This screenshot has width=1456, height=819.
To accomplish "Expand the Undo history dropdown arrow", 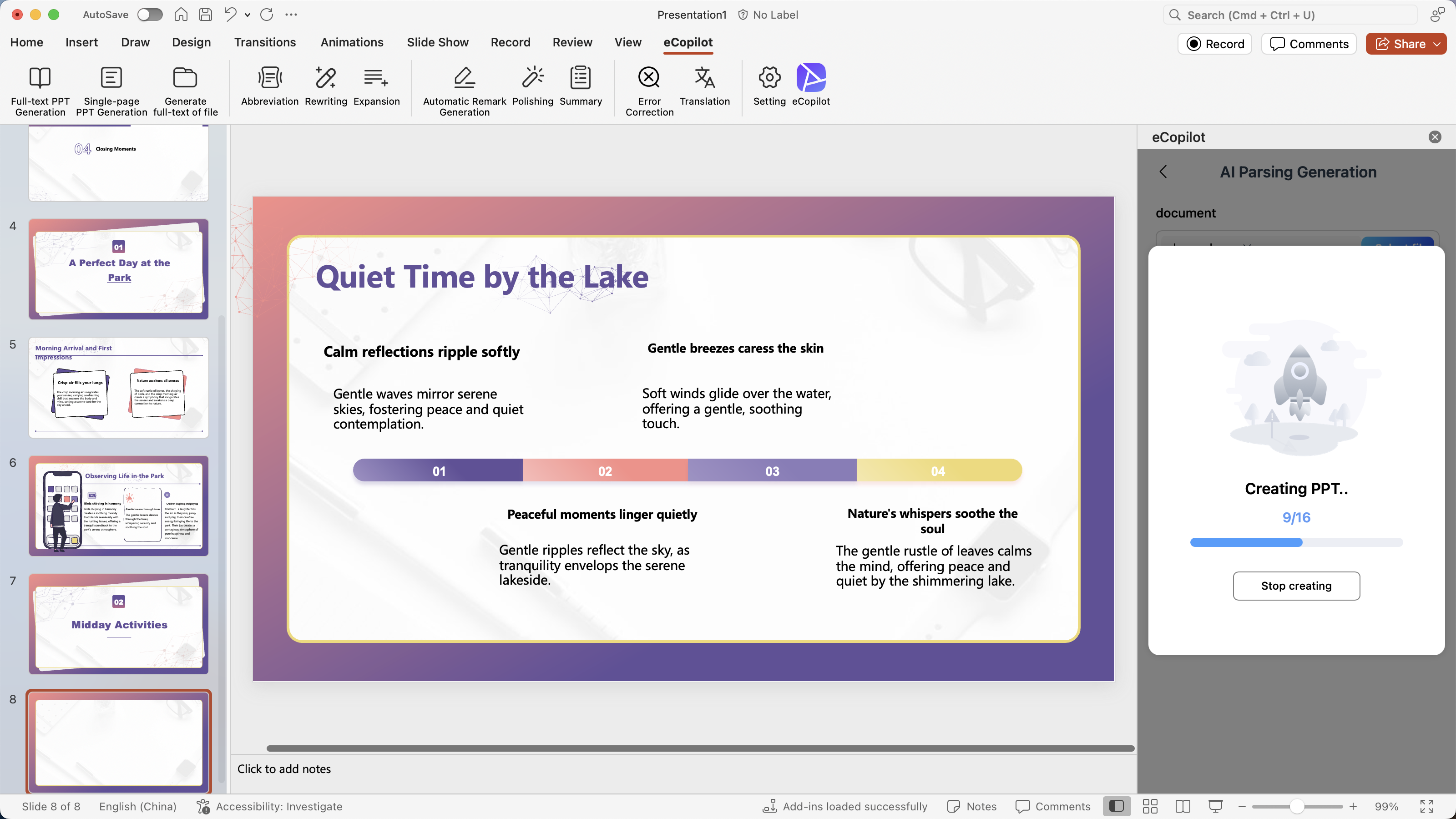I will click(x=248, y=15).
